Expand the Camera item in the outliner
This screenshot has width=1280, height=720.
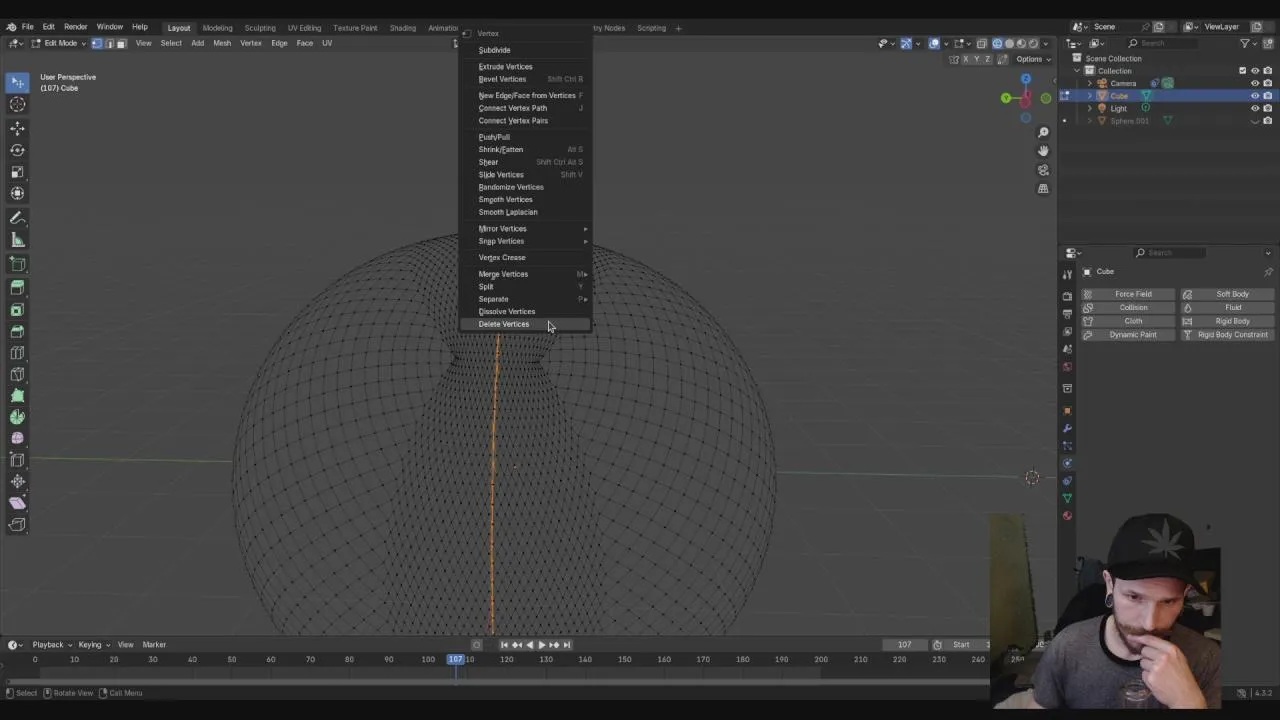[1090, 84]
